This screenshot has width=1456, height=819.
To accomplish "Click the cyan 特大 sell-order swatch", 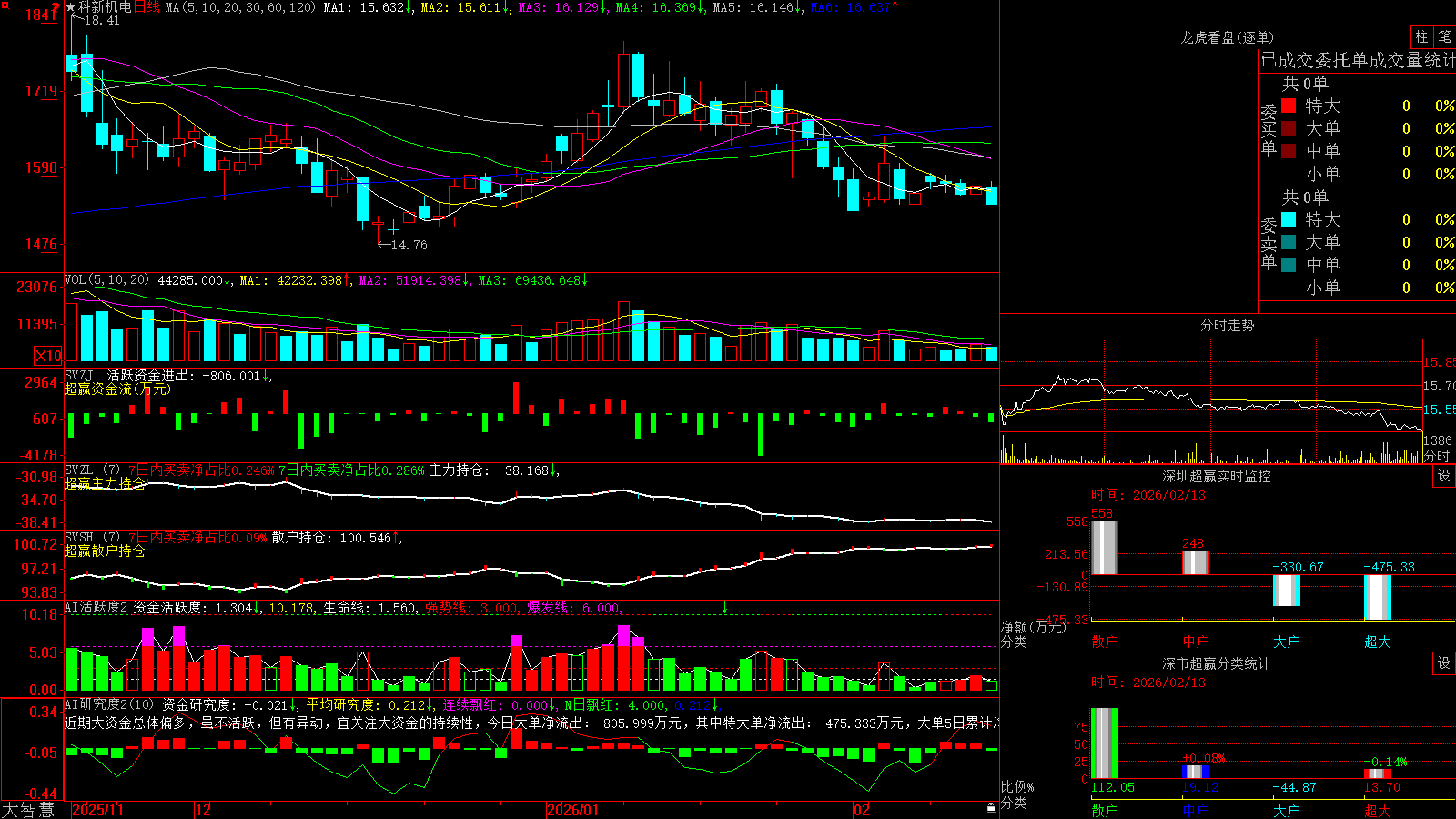I will pyautogui.click(x=1289, y=219).
